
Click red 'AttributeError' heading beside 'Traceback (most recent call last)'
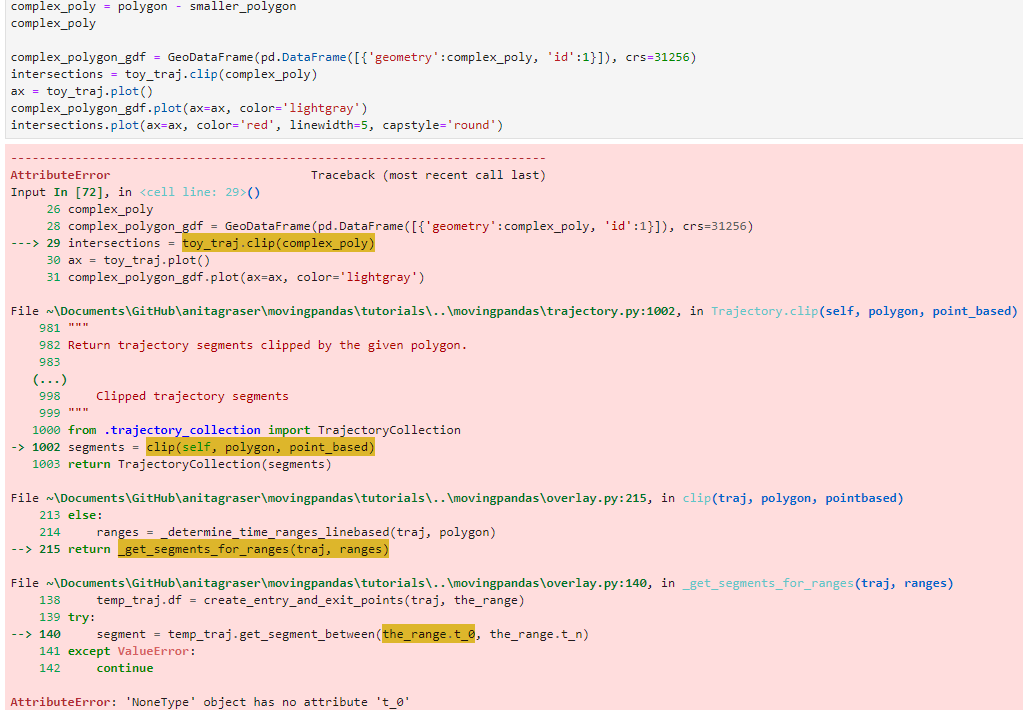(x=60, y=175)
